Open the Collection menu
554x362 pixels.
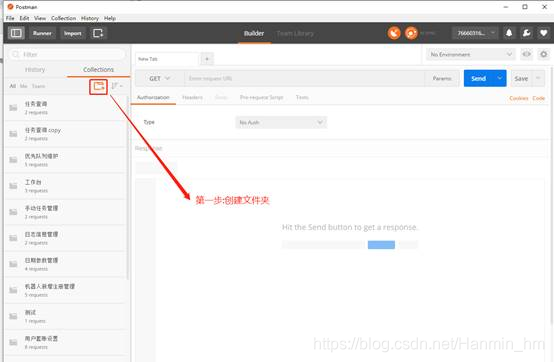[64, 18]
